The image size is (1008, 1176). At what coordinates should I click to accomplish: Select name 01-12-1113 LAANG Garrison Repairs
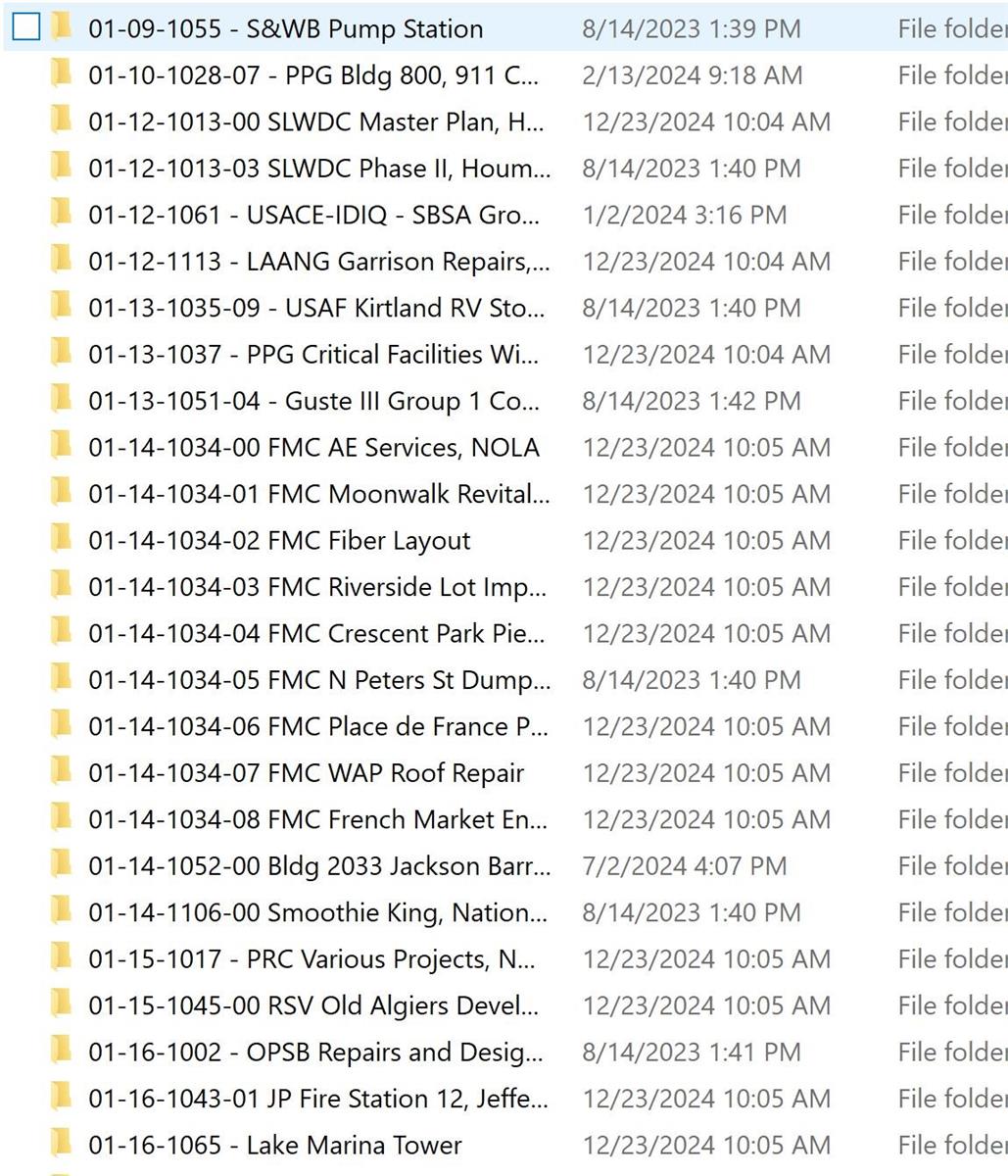[x=320, y=262]
